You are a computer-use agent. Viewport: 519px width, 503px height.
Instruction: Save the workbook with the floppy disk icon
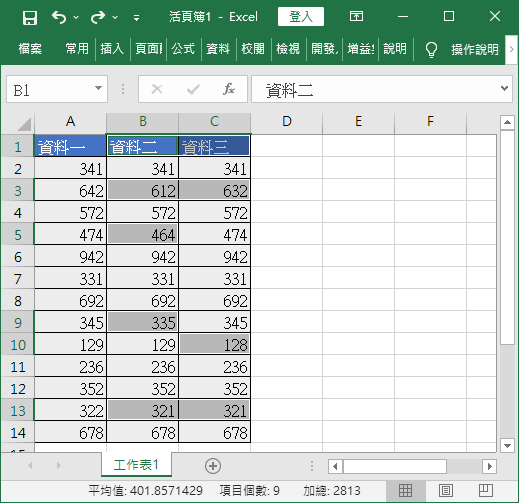pyautogui.click(x=30, y=17)
